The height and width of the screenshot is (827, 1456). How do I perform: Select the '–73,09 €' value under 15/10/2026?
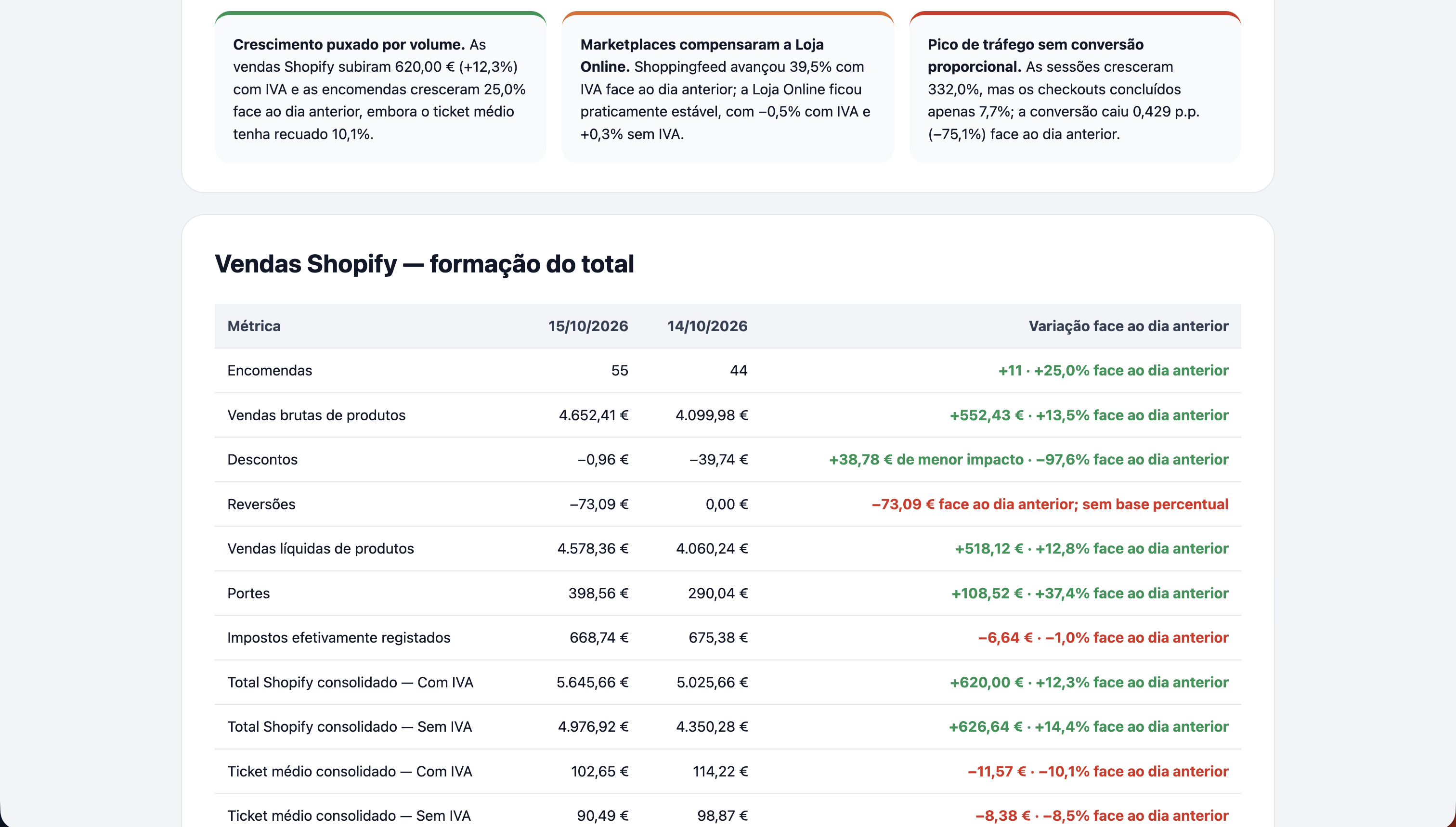599,504
